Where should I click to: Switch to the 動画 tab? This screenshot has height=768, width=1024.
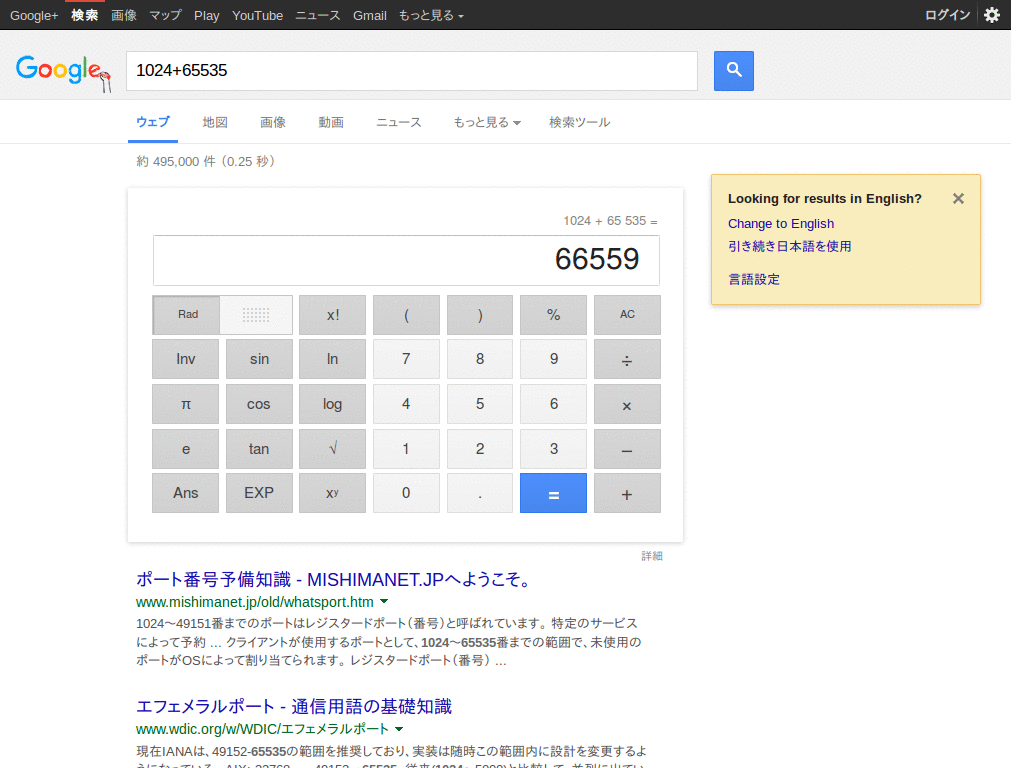pyautogui.click(x=331, y=122)
